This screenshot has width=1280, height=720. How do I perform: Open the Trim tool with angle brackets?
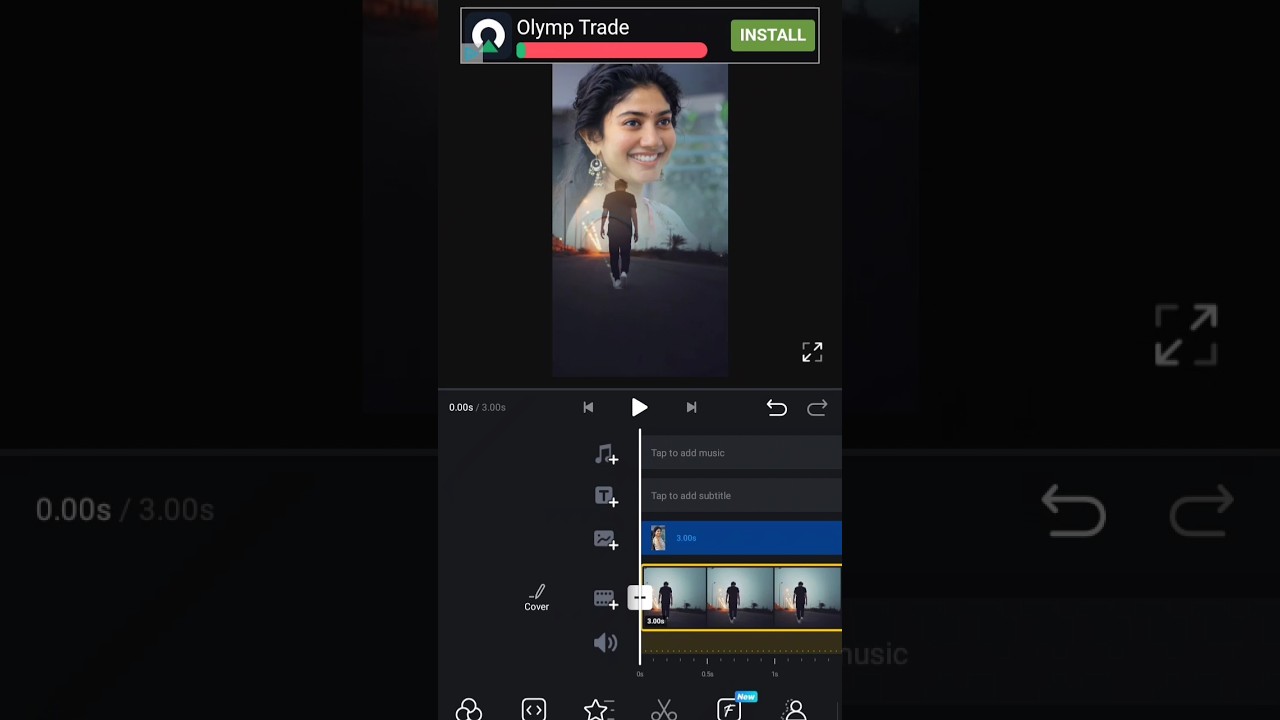click(534, 709)
